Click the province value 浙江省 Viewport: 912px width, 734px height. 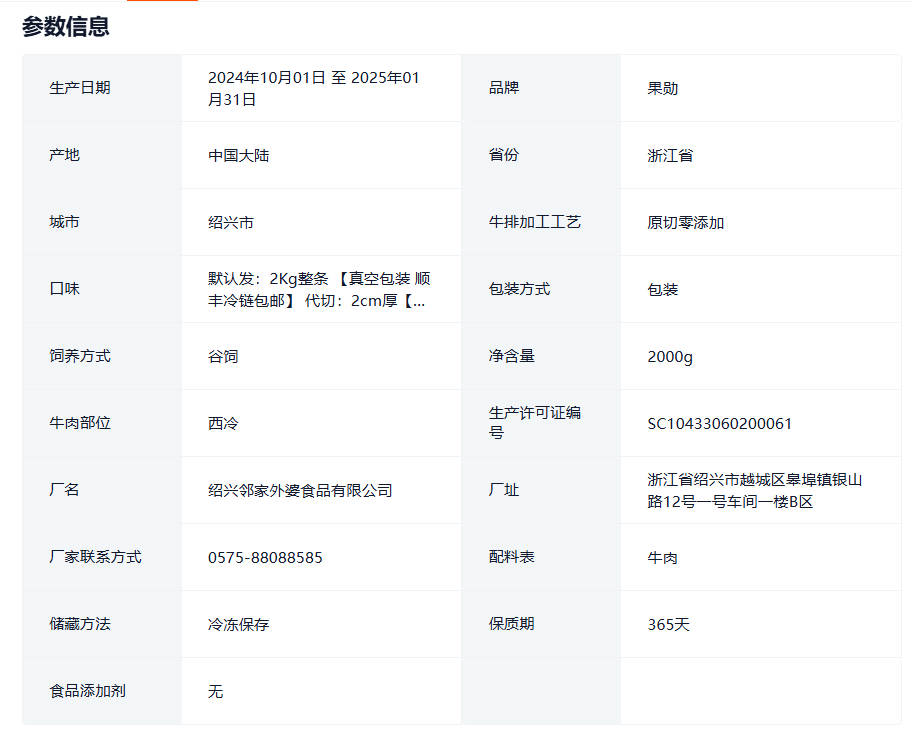coord(670,155)
